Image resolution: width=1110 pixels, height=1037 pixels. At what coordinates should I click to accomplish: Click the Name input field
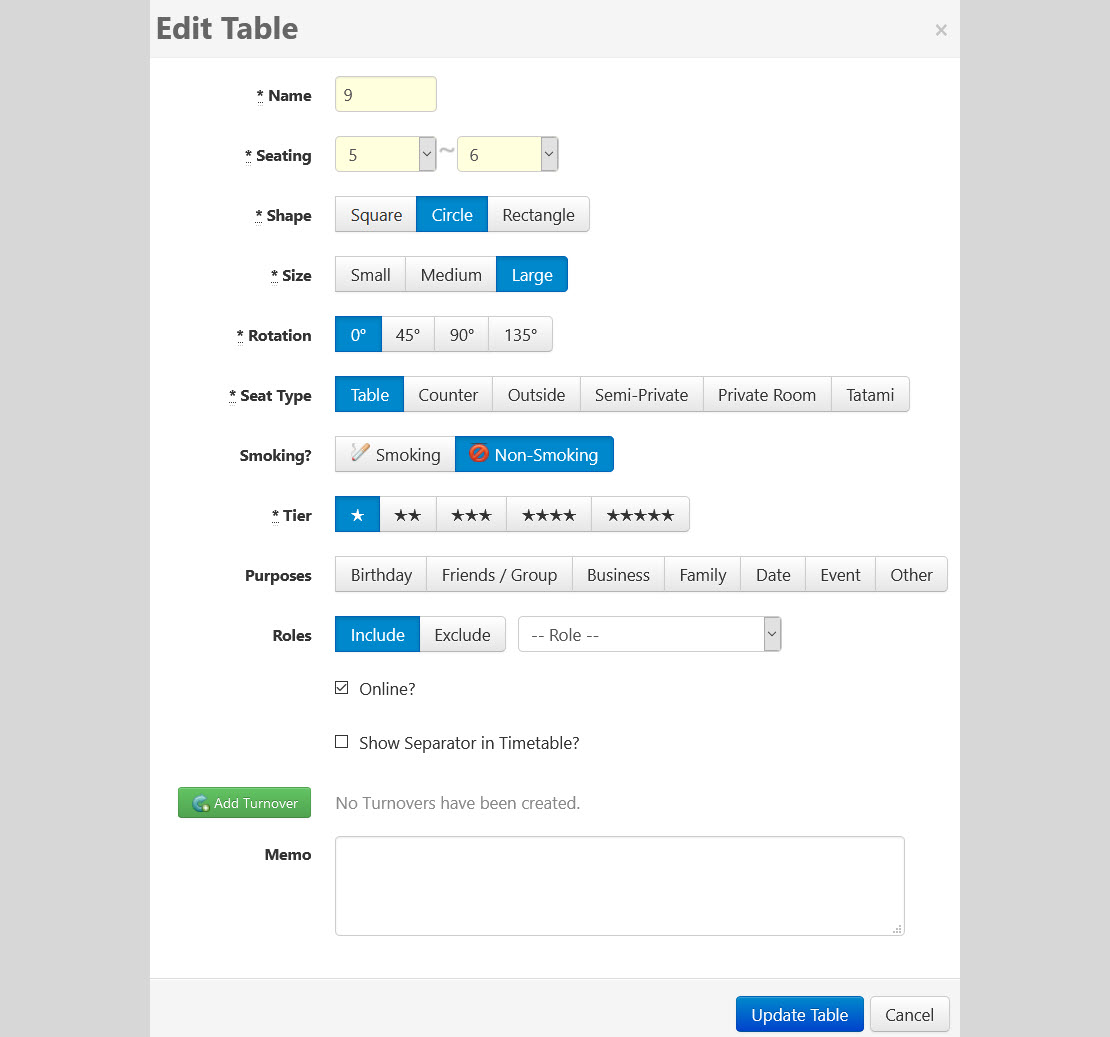click(x=386, y=94)
